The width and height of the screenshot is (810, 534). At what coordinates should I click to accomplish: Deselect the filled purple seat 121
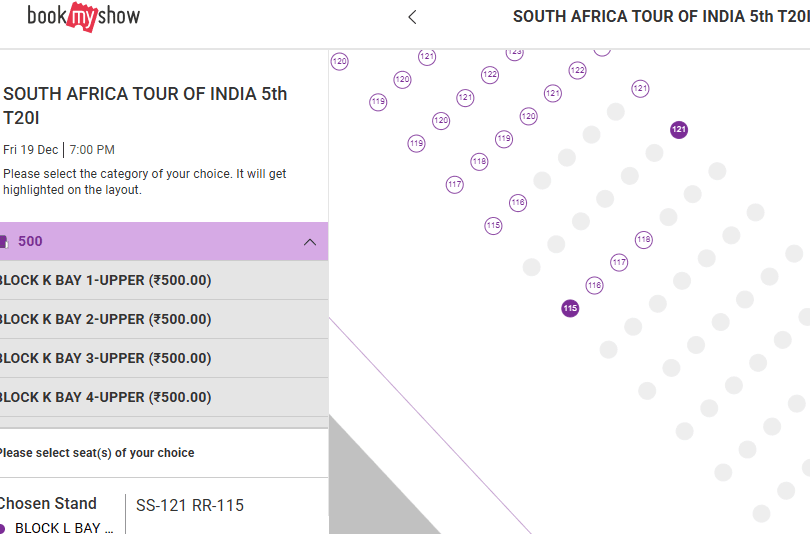pos(679,130)
